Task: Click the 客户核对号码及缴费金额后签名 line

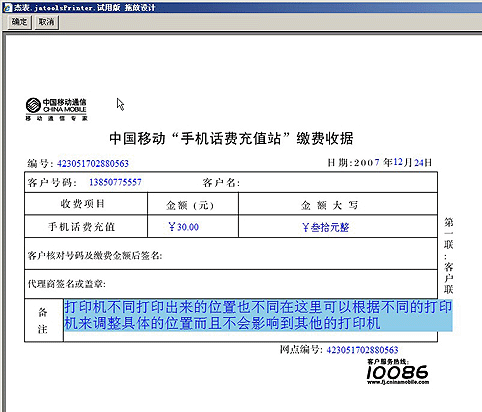Action: pos(95,256)
